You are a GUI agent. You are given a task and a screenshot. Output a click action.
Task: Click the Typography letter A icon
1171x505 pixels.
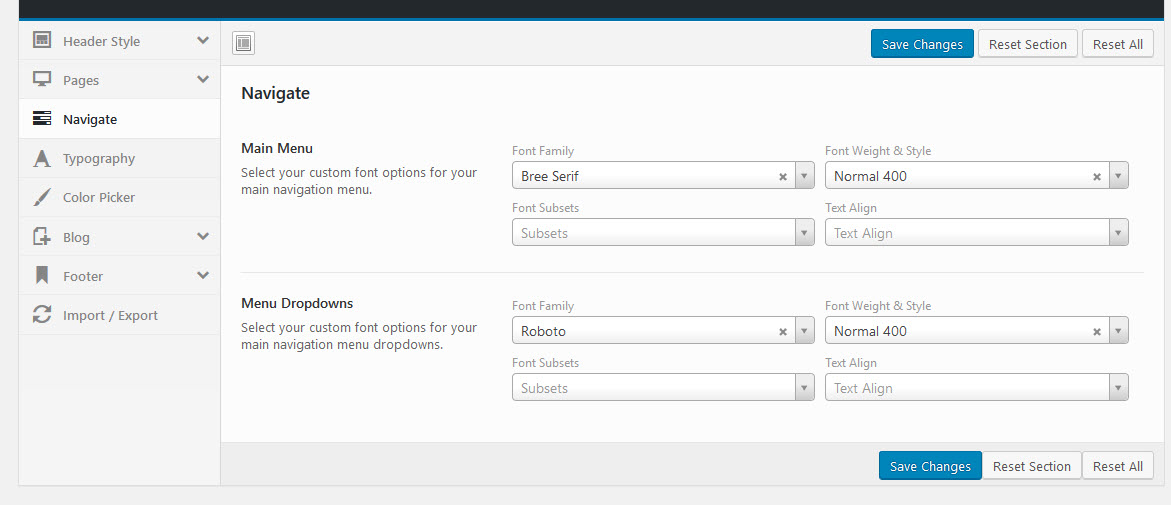42,158
